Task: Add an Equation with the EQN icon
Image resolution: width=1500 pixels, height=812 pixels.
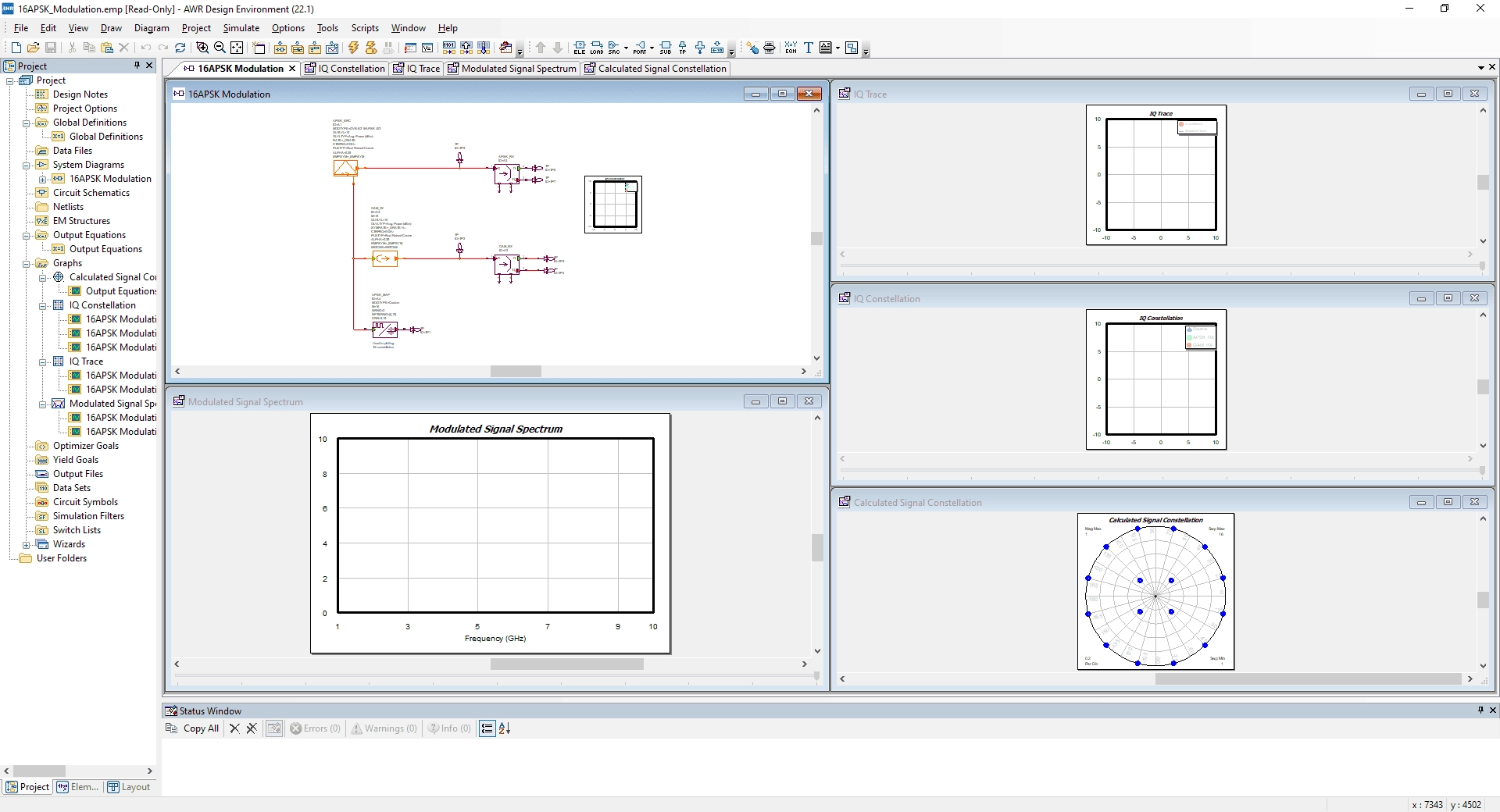Action: (791, 48)
